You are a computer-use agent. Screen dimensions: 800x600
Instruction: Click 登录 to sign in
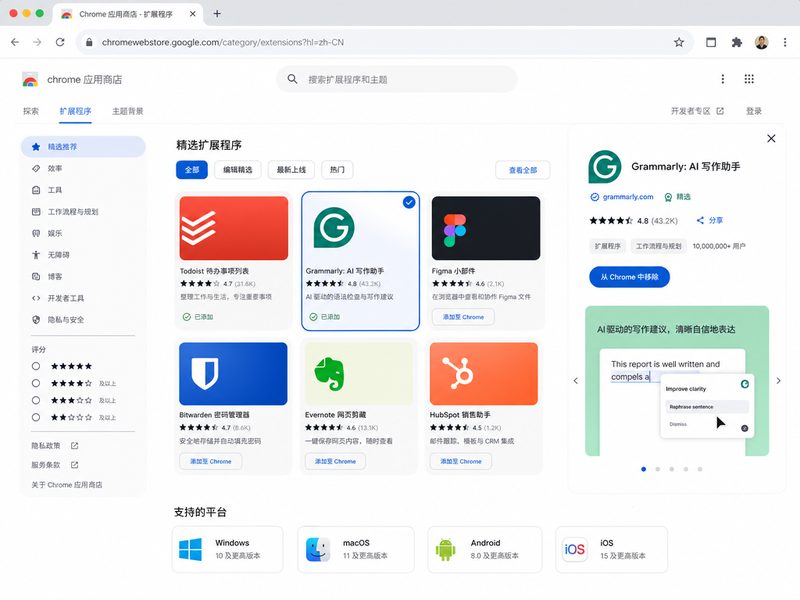pyautogui.click(x=754, y=111)
